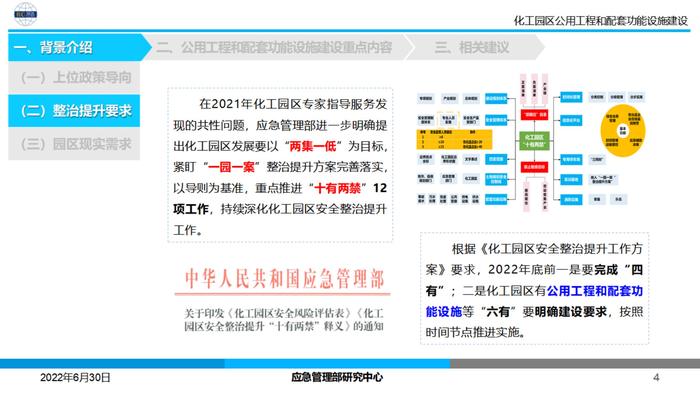
Task: Click the page number 4 in footer
Action: [x=656, y=377]
